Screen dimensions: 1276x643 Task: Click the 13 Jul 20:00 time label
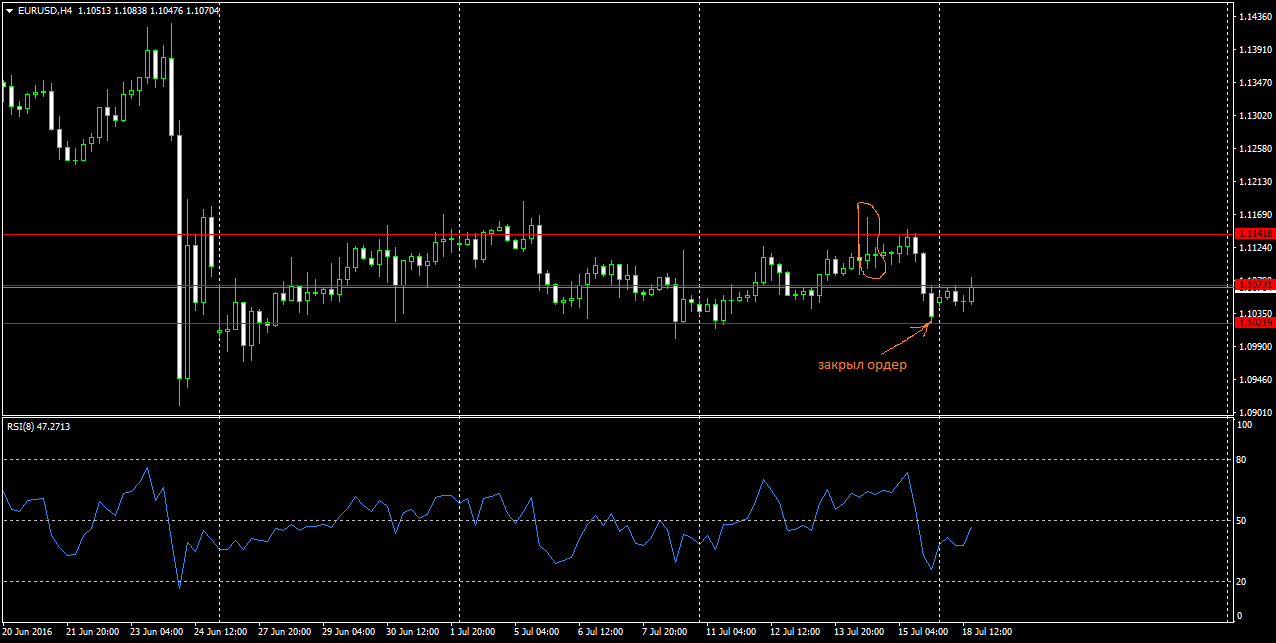point(861,632)
